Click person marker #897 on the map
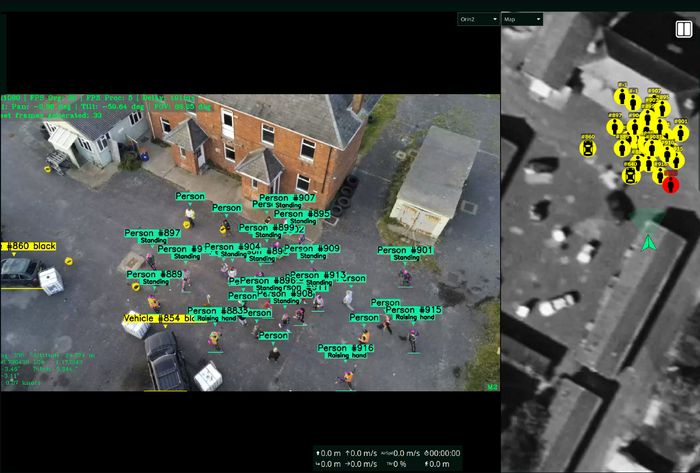The image size is (700, 473). tap(615, 126)
